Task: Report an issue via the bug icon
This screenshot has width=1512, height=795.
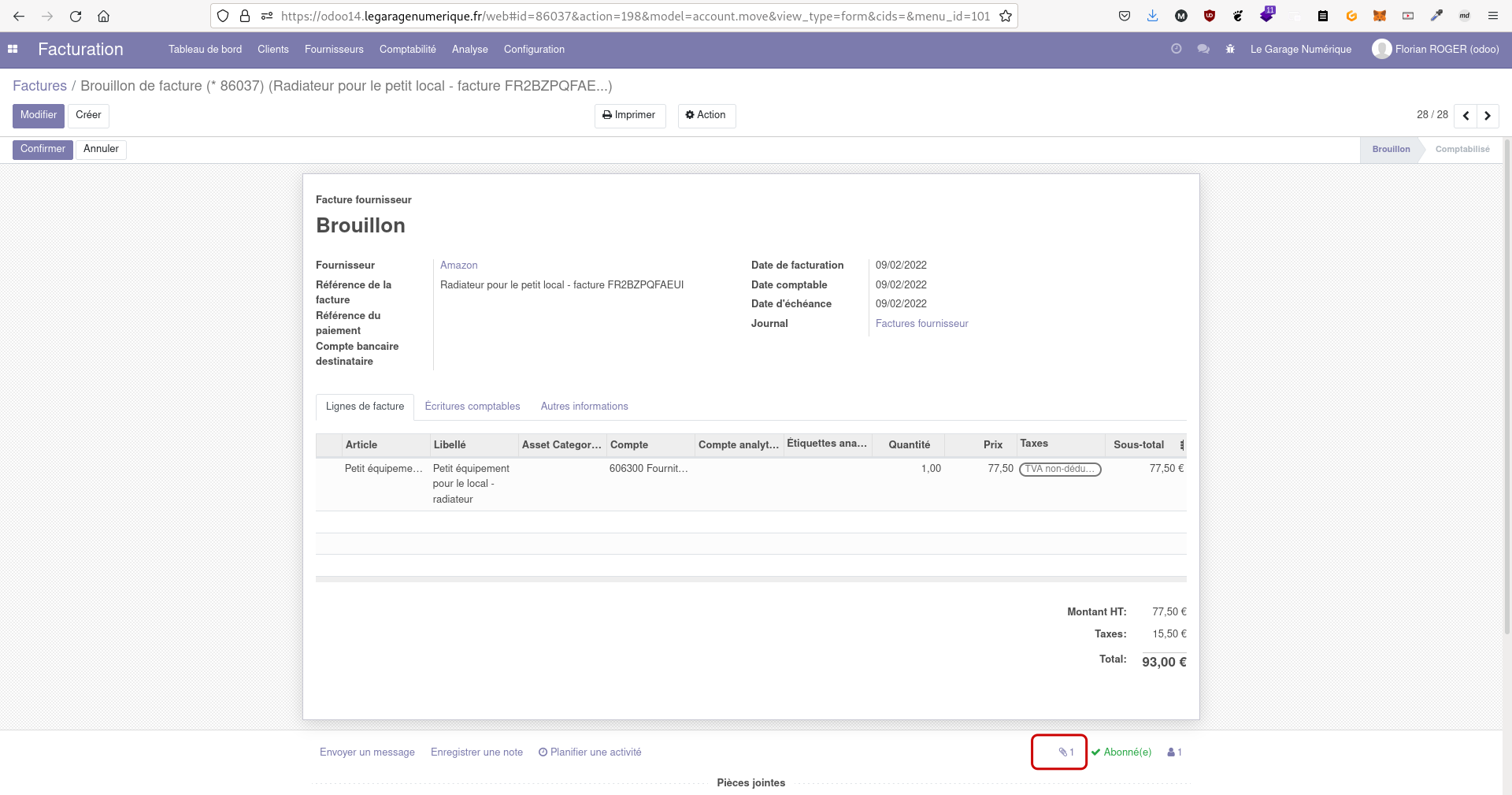Action: (1229, 49)
